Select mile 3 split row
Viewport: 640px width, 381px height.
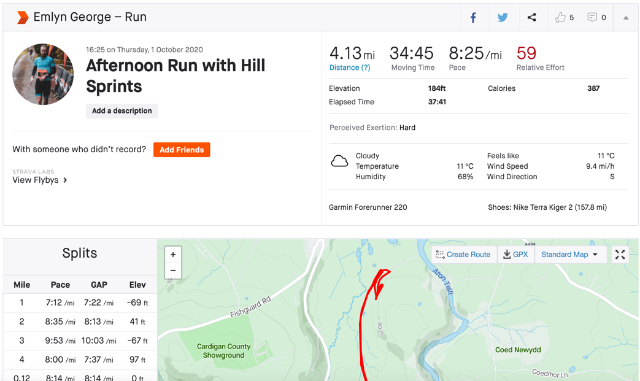click(80, 341)
